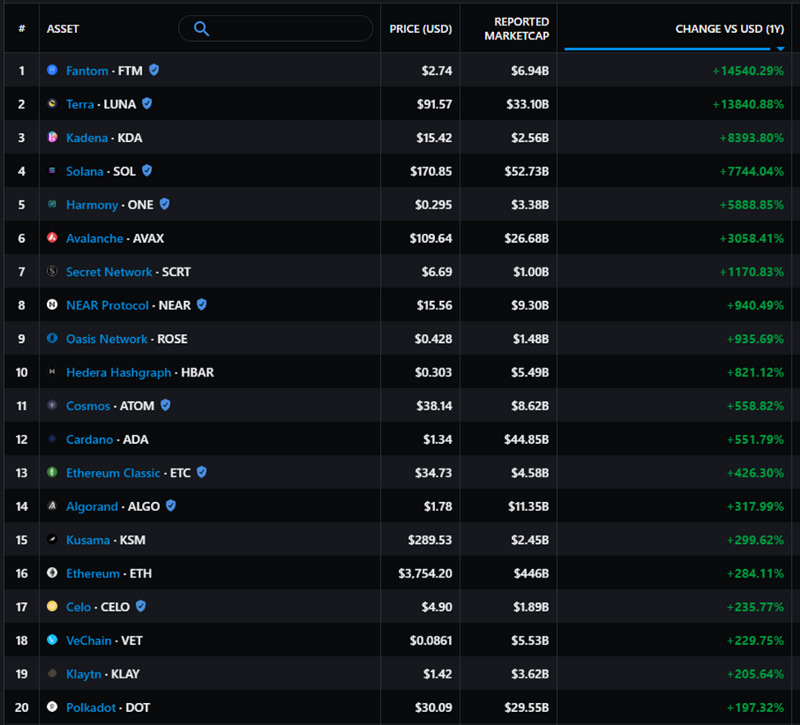Click the $446B marketcap value
800x725 pixels.
tap(531, 573)
